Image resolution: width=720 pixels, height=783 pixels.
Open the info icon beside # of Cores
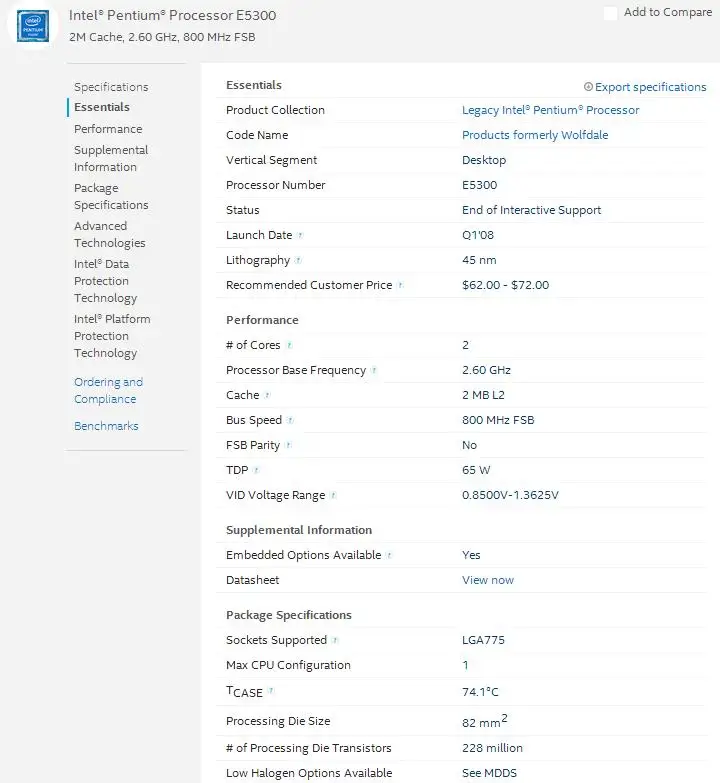tap(289, 345)
